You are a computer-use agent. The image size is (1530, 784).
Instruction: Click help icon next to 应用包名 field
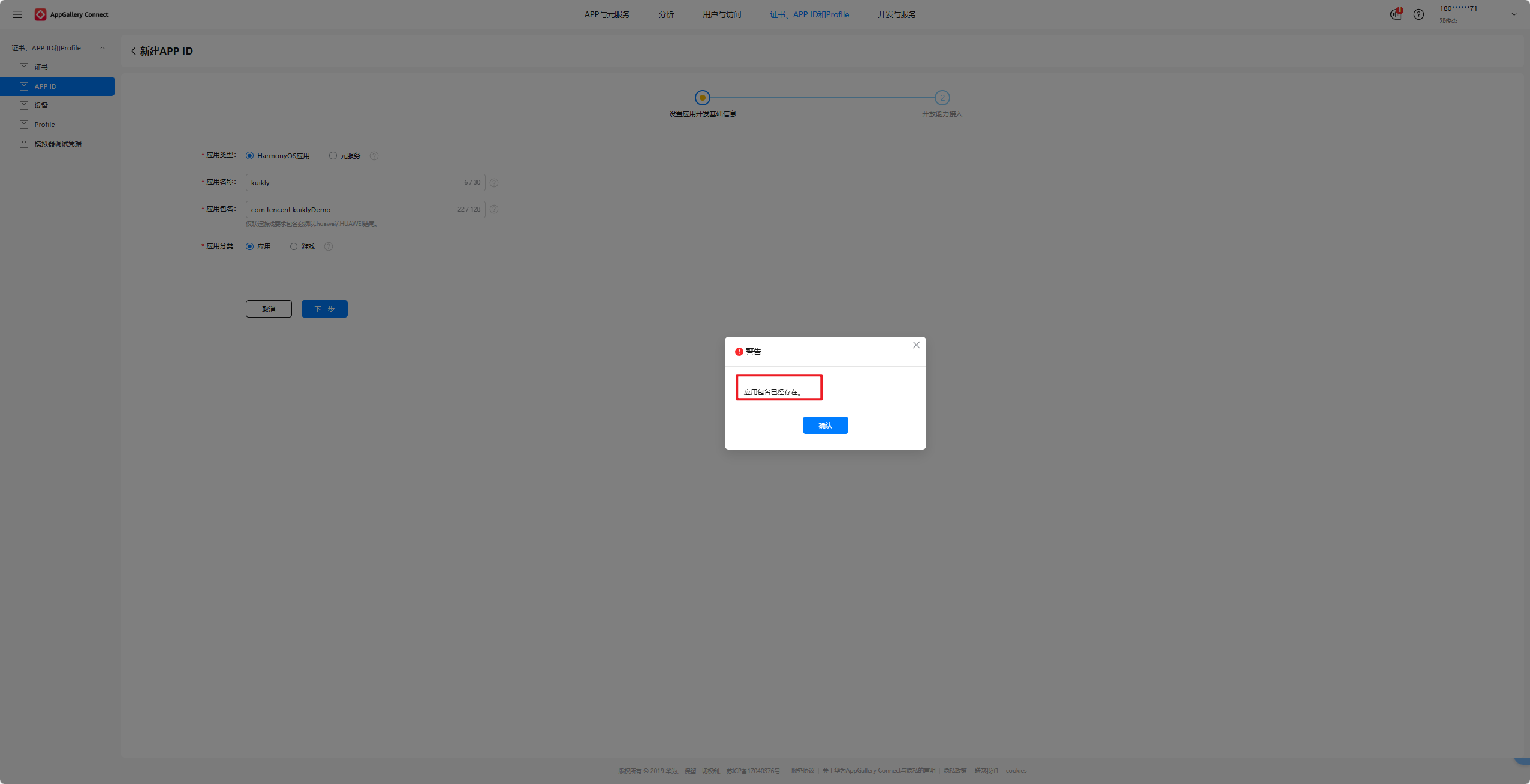(494, 209)
